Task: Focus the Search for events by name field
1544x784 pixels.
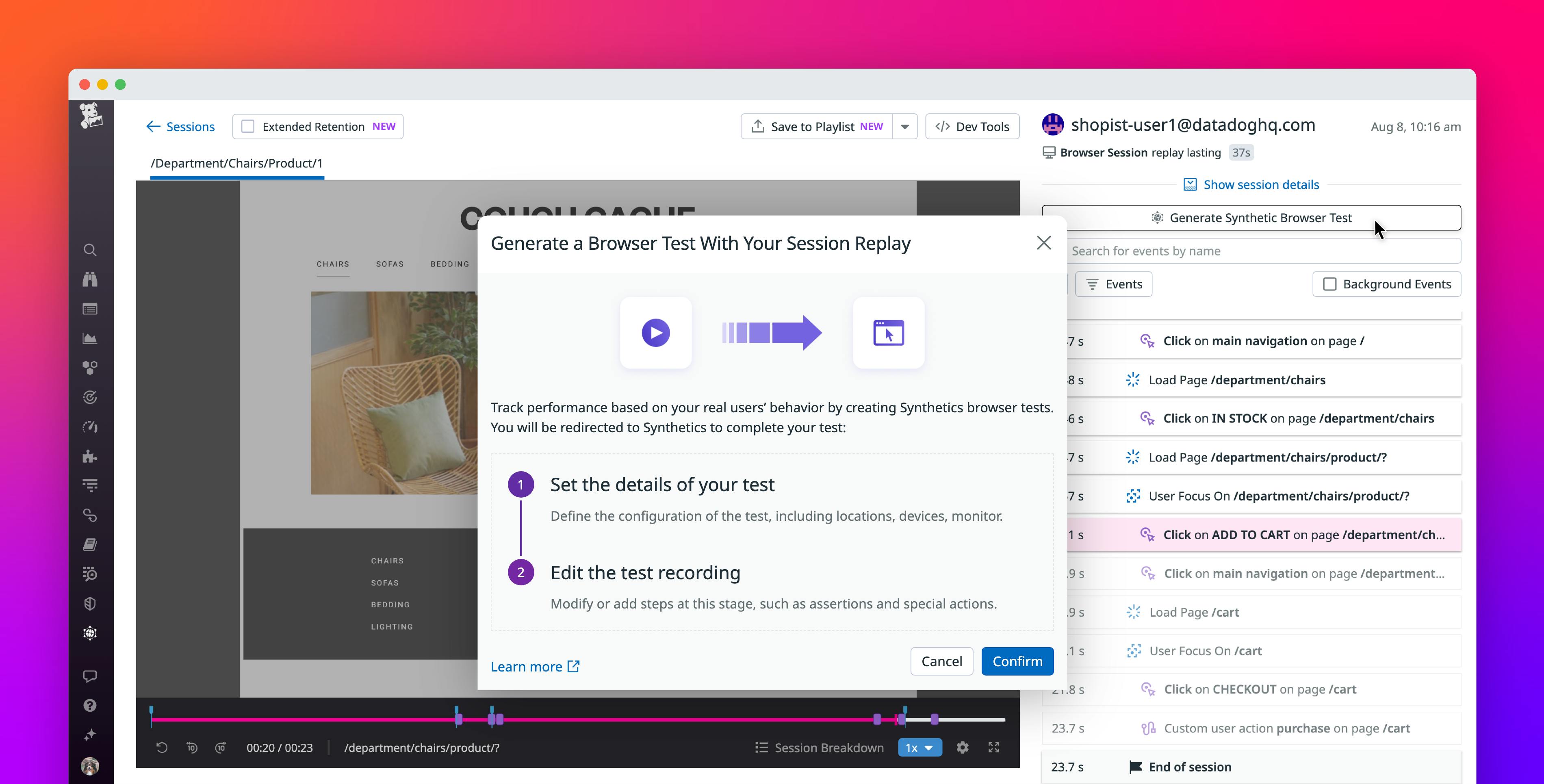Action: click(x=1264, y=251)
